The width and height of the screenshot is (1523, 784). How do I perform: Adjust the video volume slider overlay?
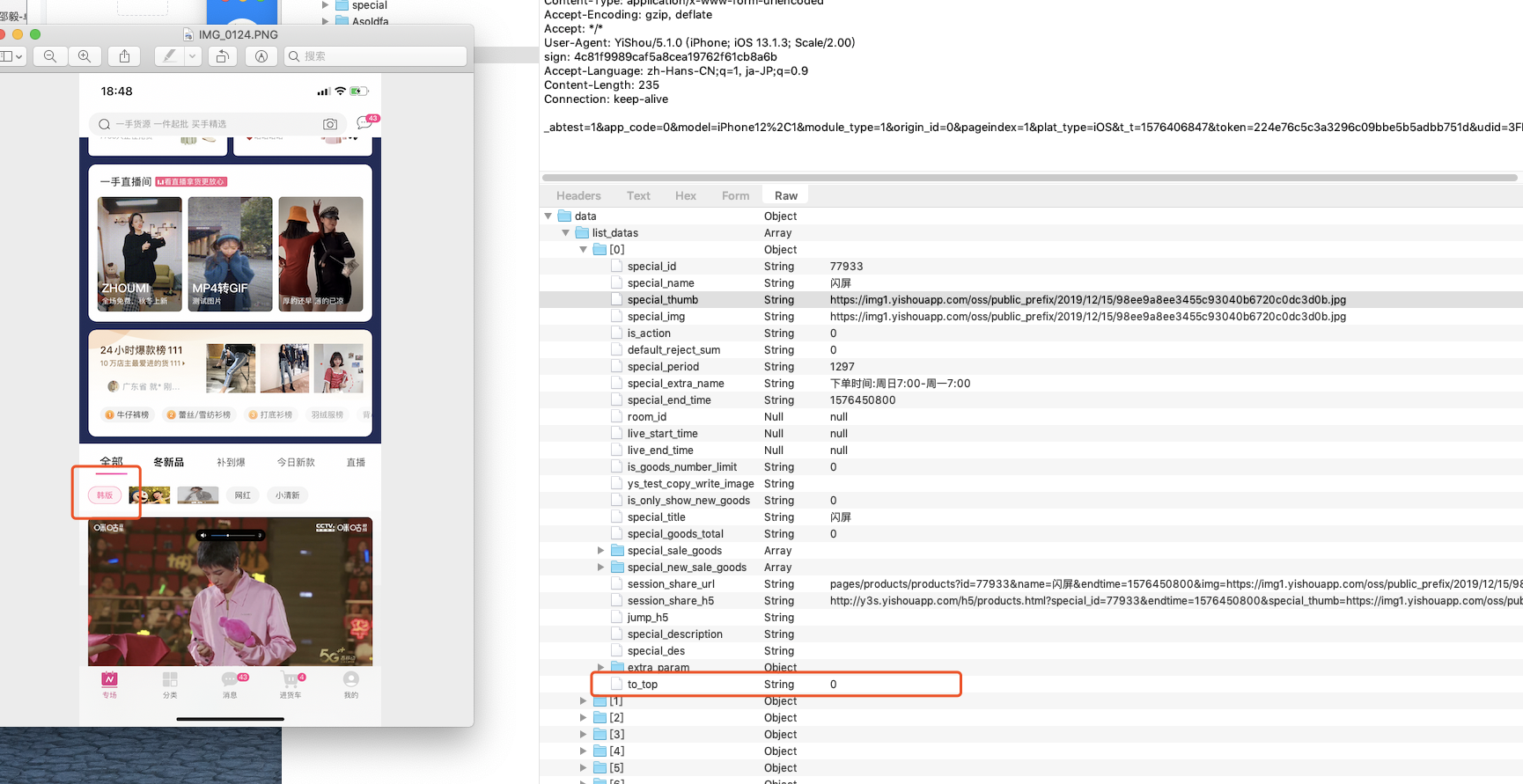230,535
